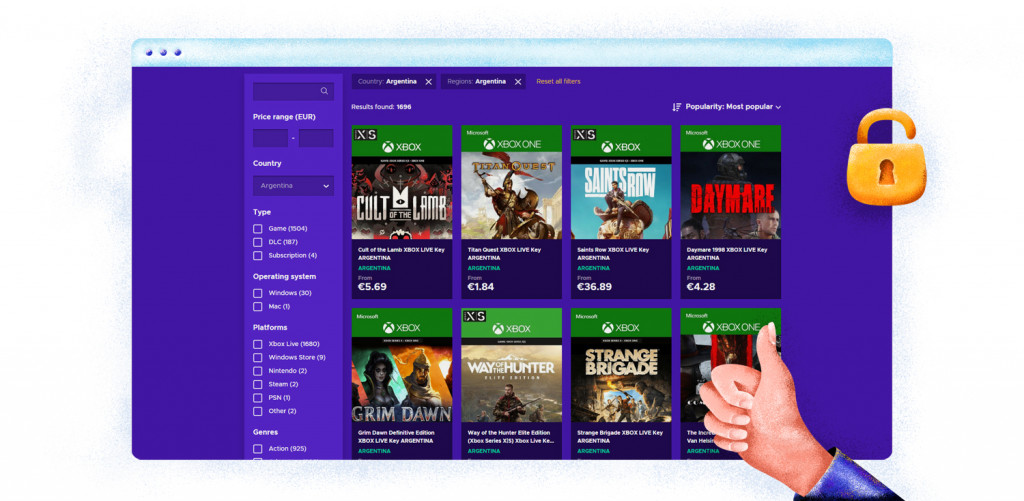Check the Other (2) platform checkbox
The width and height of the screenshot is (1024, 501).
point(257,412)
